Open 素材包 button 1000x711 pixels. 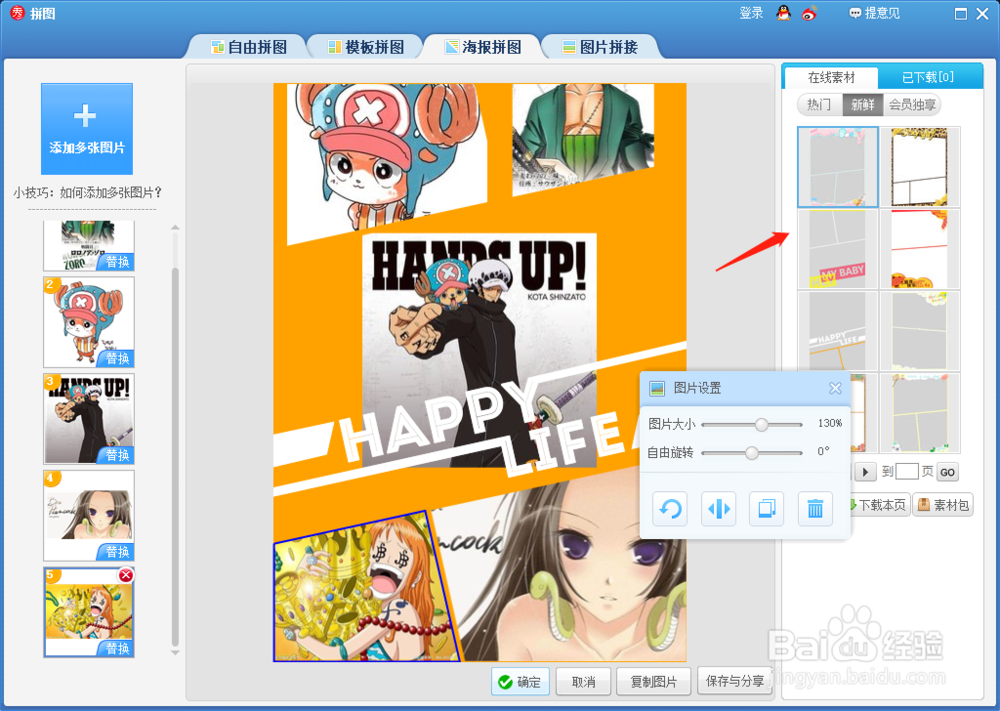click(943, 505)
